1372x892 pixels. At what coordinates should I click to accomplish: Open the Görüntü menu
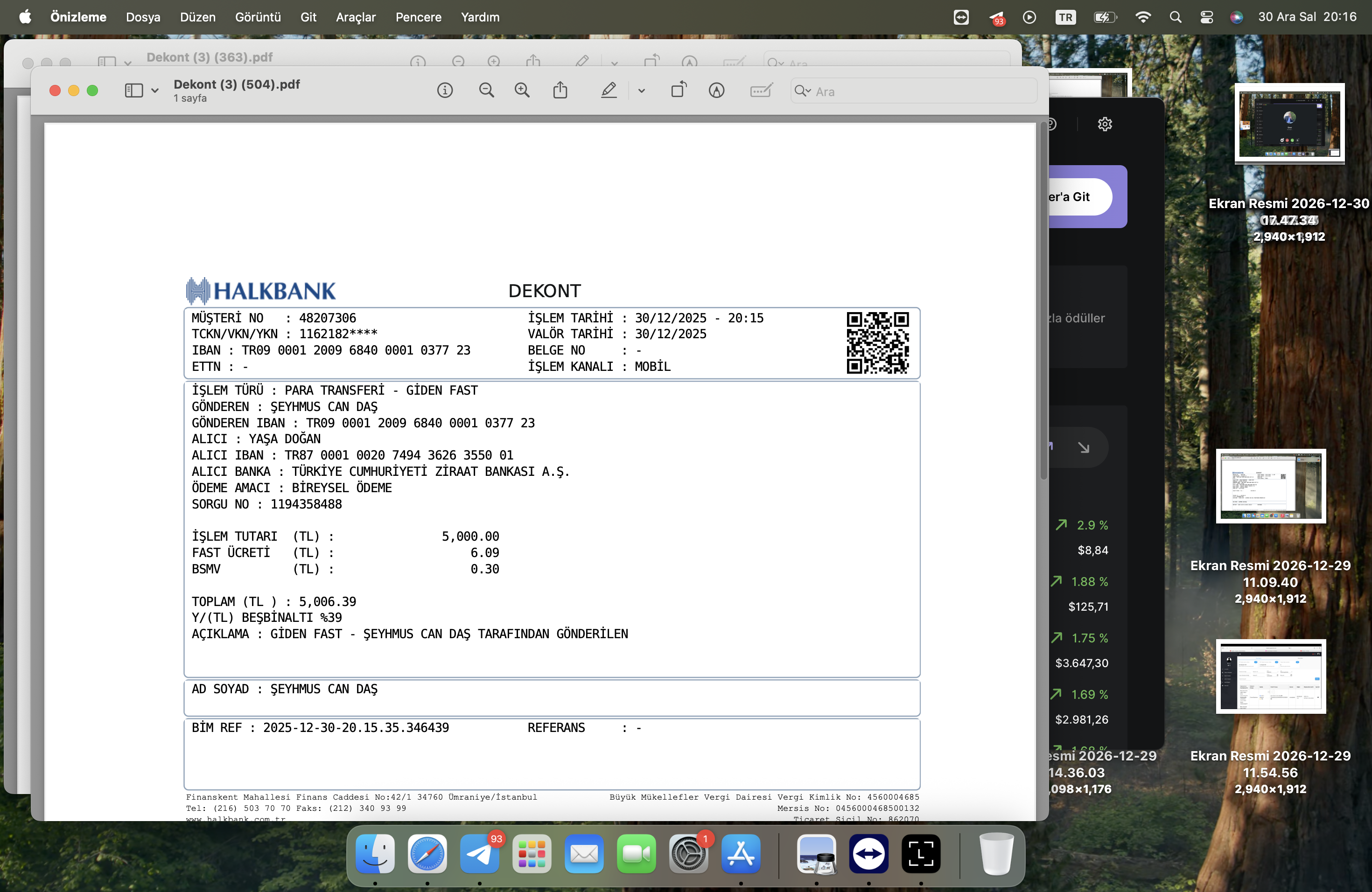pos(258,17)
